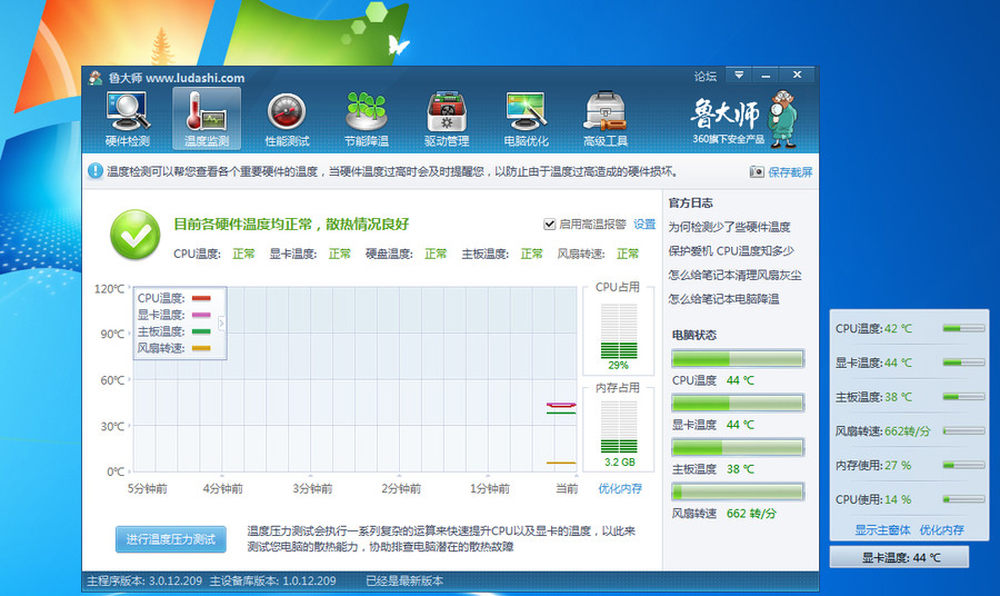This screenshot has width=1000, height=596.
Task: Click the widget's 内存使用 27 % mini bar
Action: (963, 465)
